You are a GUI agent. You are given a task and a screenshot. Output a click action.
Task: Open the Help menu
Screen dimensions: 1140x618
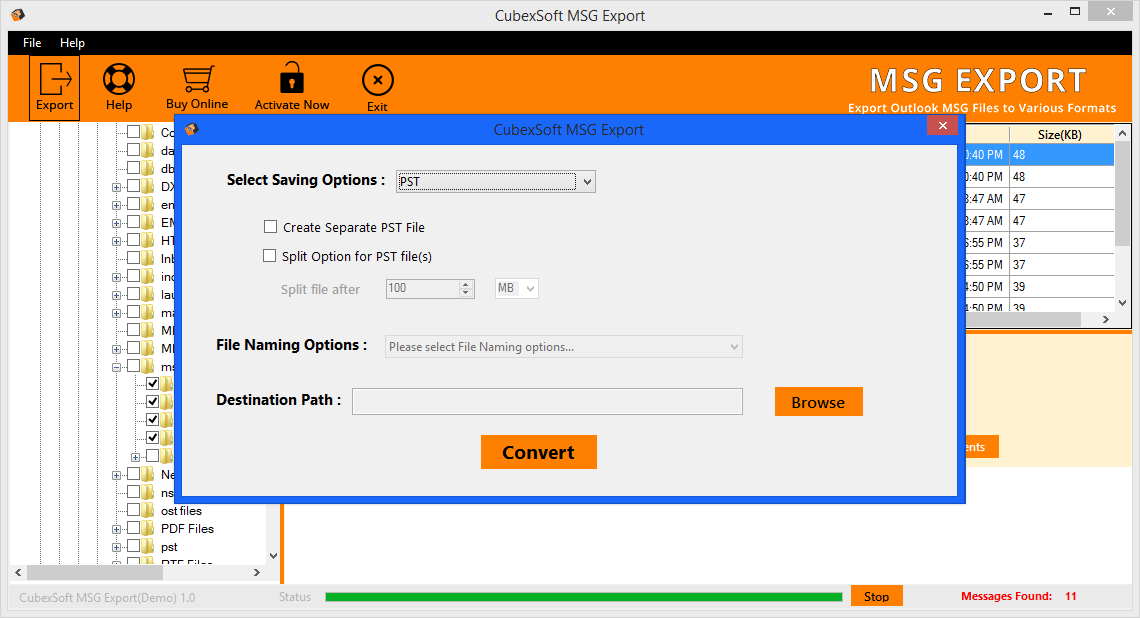(x=72, y=43)
